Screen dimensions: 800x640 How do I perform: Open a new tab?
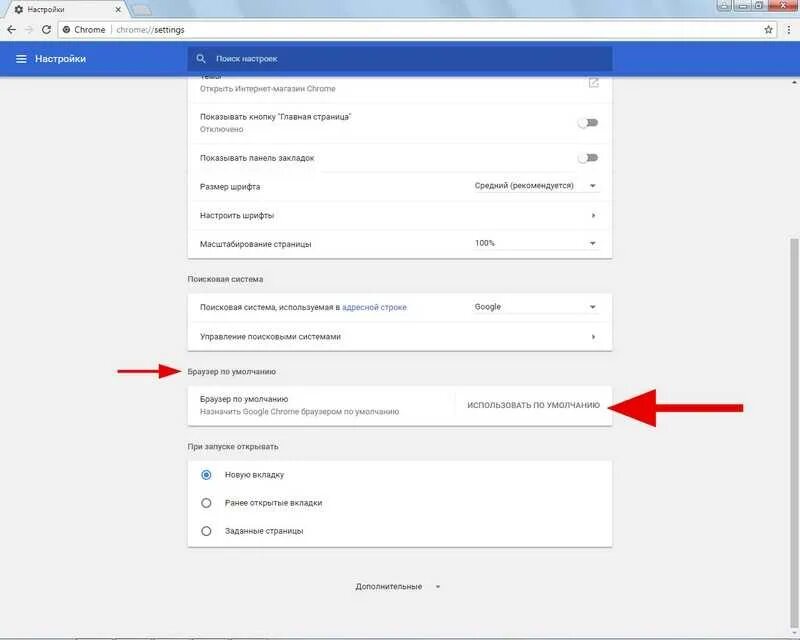(x=141, y=10)
